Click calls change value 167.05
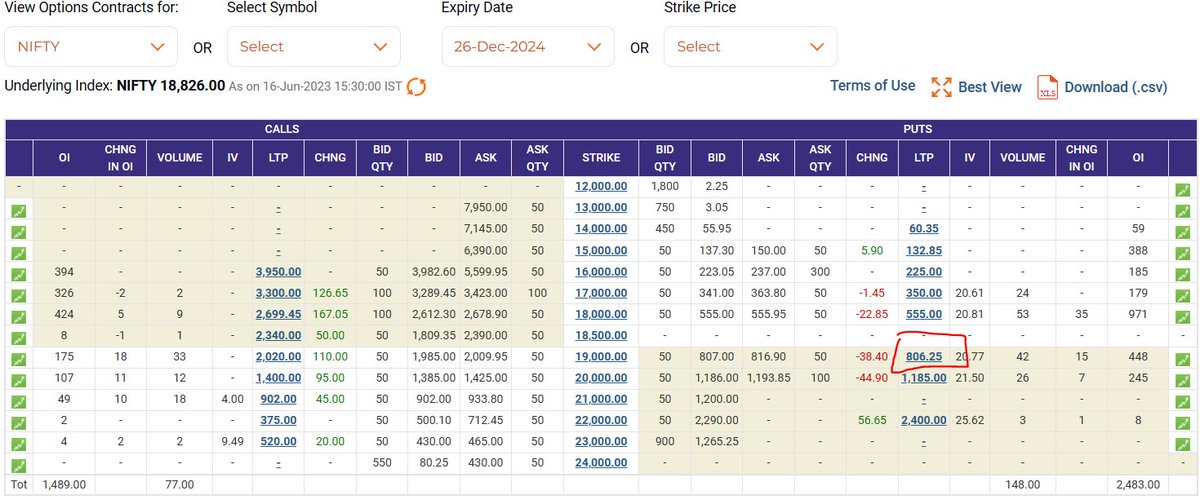 tap(329, 315)
